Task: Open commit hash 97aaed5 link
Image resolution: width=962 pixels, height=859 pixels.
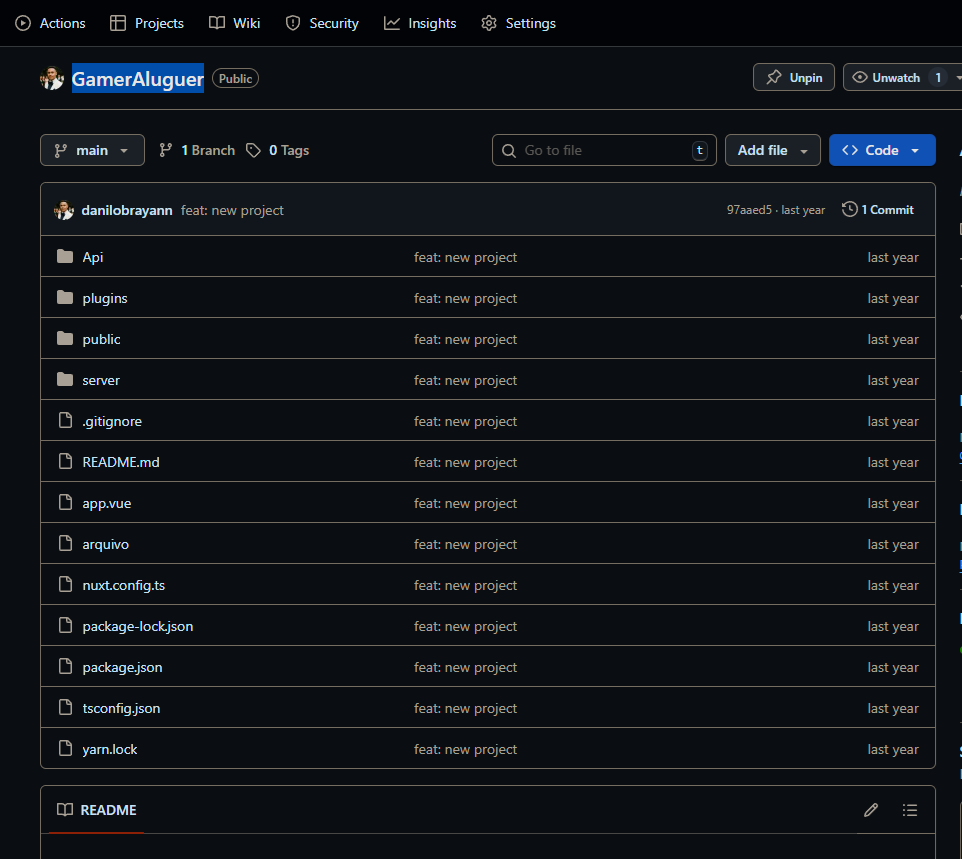Action: (x=749, y=210)
